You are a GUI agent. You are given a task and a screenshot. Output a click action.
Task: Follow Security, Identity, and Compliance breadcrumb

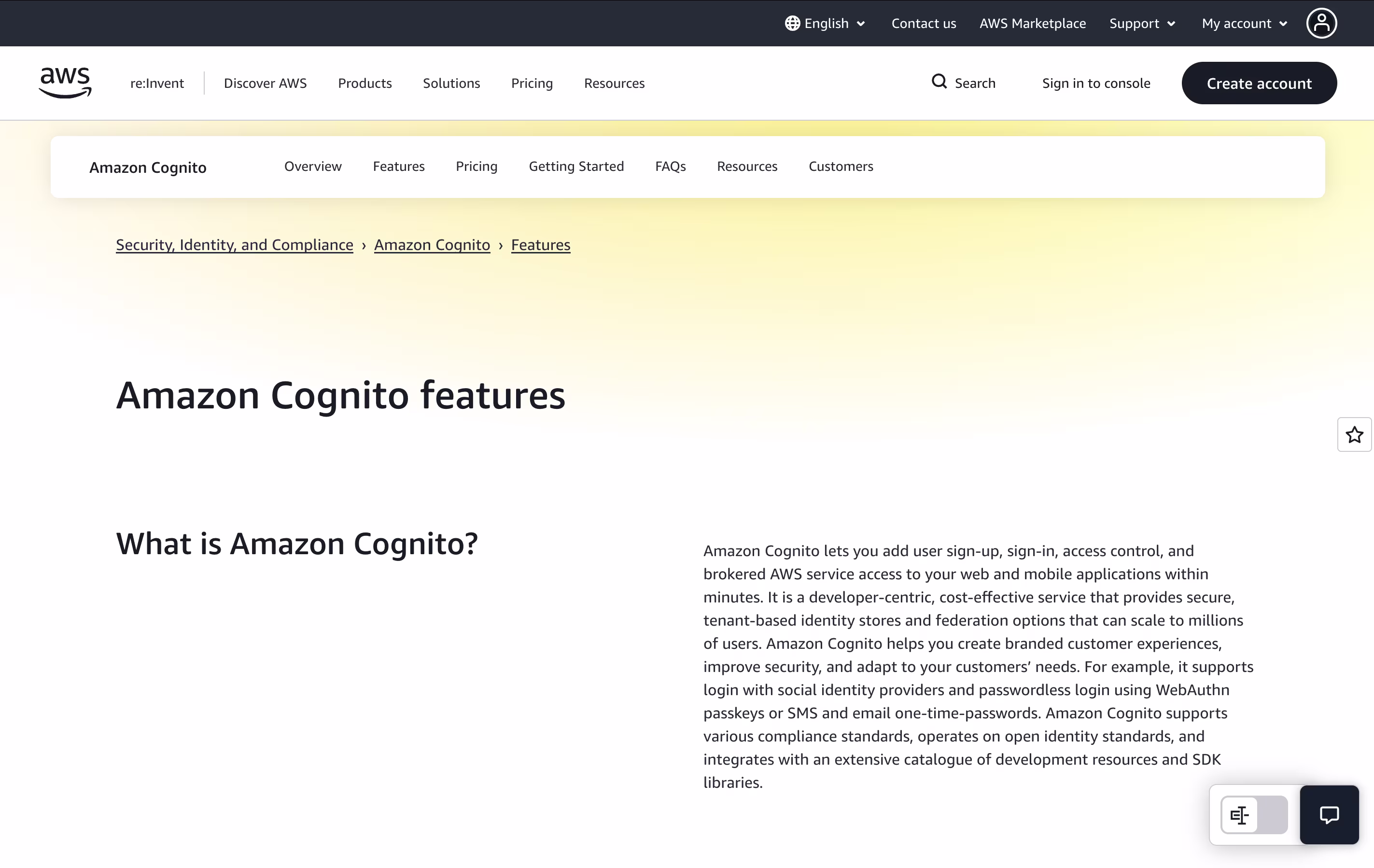click(235, 245)
